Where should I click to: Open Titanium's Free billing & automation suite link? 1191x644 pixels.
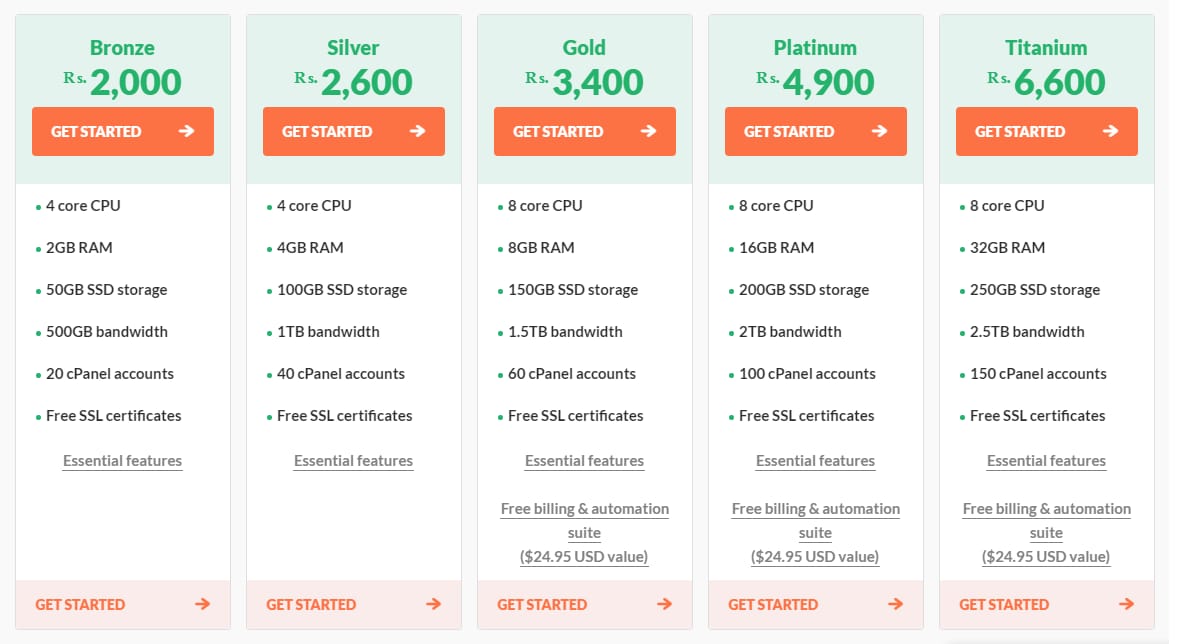pos(1046,532)
